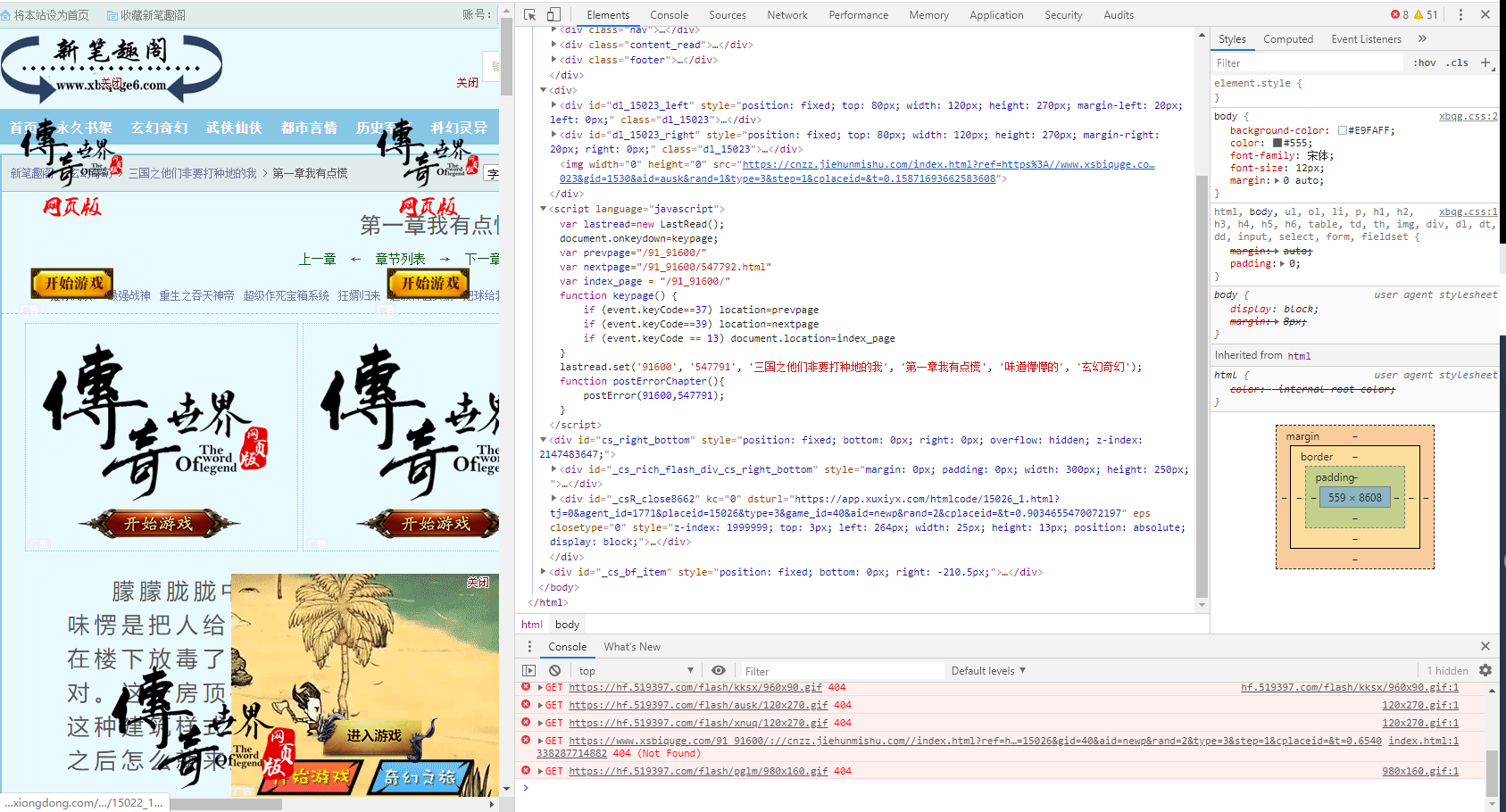Click the #555 color swatch
The width and height of the screenshot is (1506, 812).
click(x=1277, y=143)
